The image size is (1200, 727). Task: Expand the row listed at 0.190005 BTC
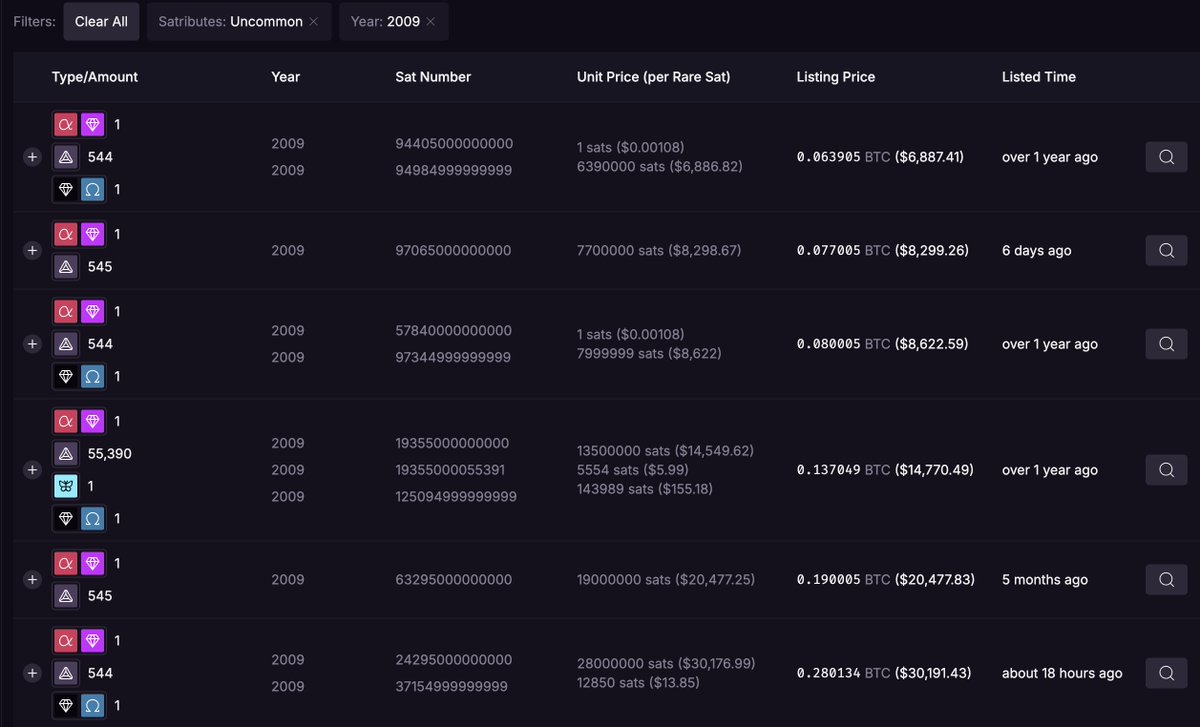(x=32, y=580)
